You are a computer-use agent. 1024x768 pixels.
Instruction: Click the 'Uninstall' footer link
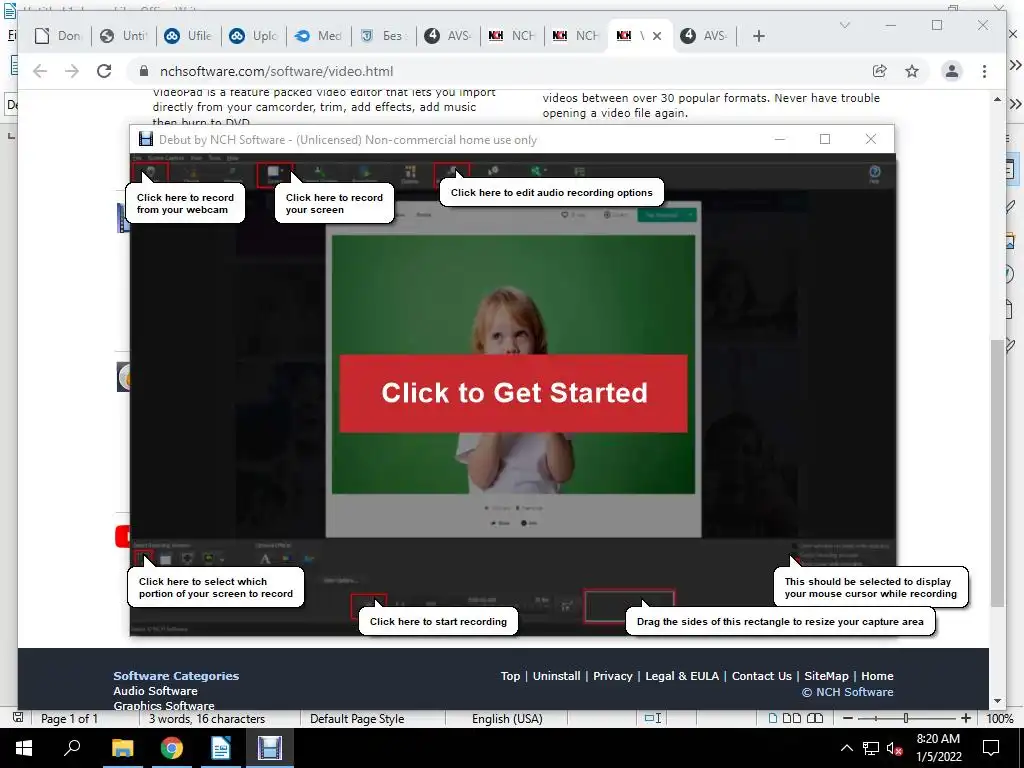[556, 676]
